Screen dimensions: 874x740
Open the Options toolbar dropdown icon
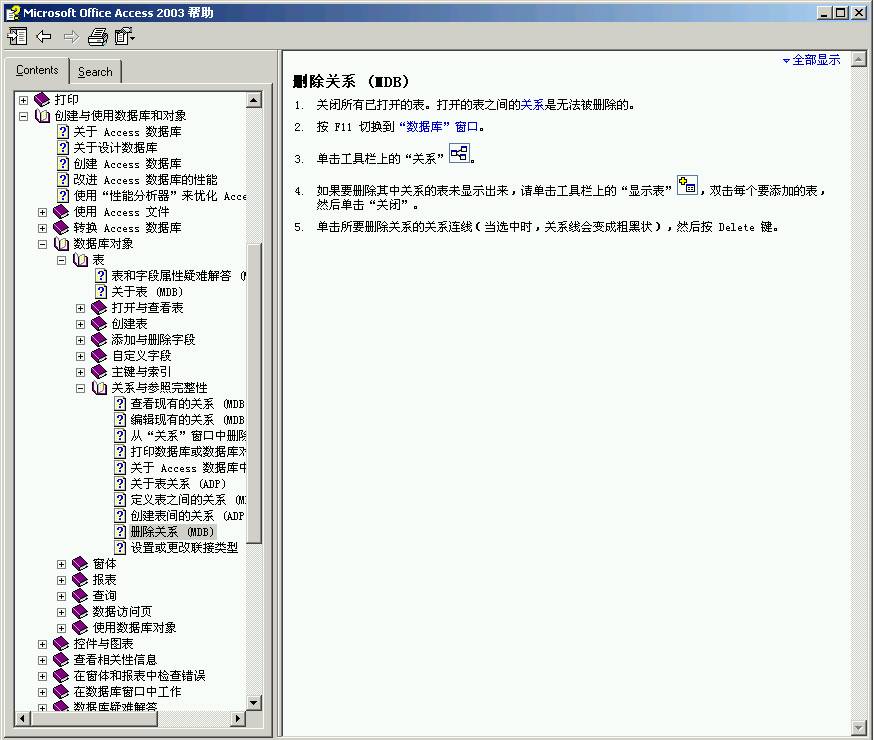click(124, 37)
